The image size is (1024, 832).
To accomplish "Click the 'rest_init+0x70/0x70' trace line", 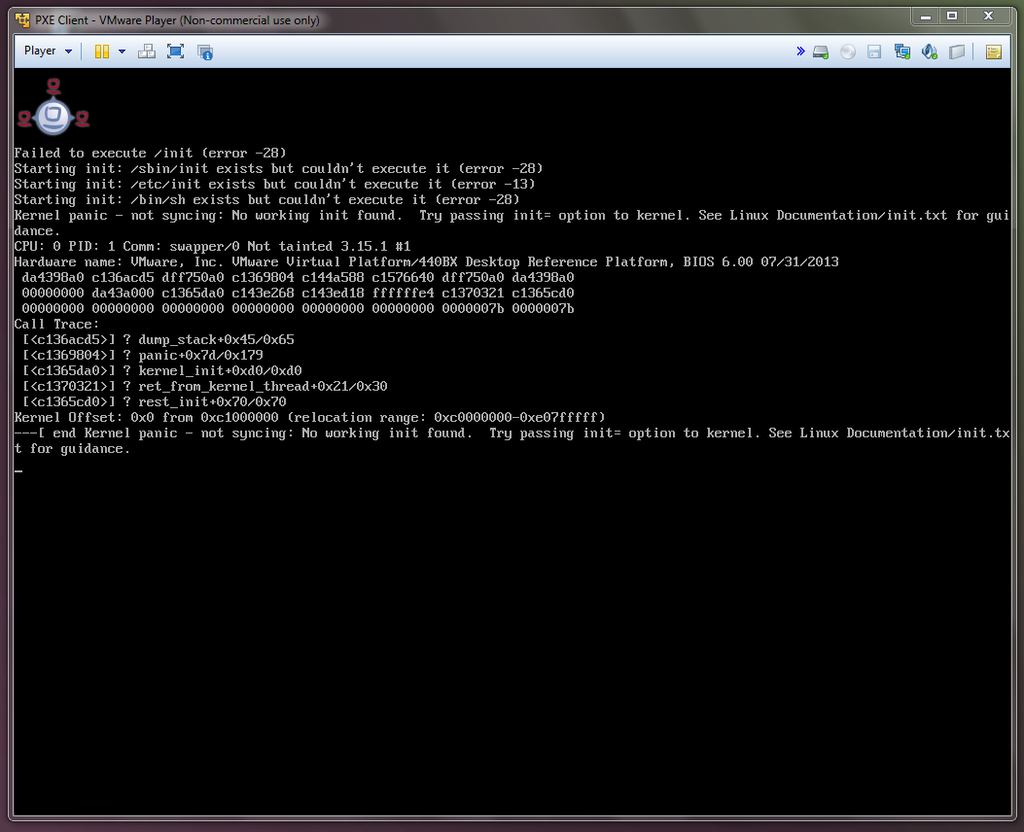I will pyautogui.click(x=154, y=402).
